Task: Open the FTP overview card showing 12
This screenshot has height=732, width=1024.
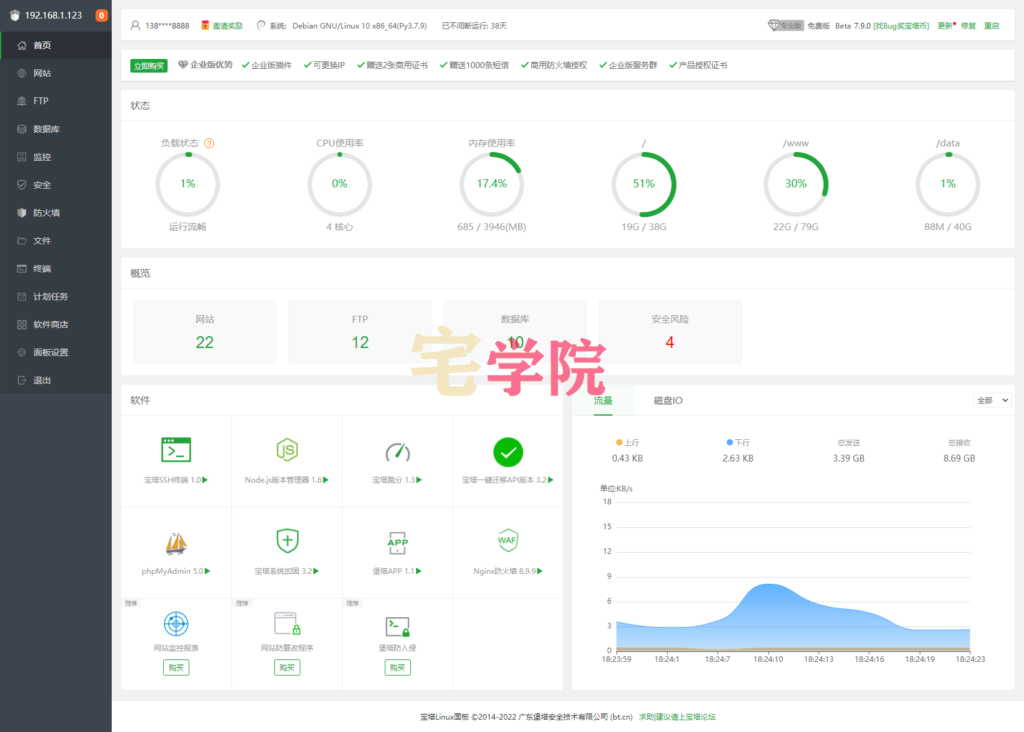Action: [x=360, y=332]
